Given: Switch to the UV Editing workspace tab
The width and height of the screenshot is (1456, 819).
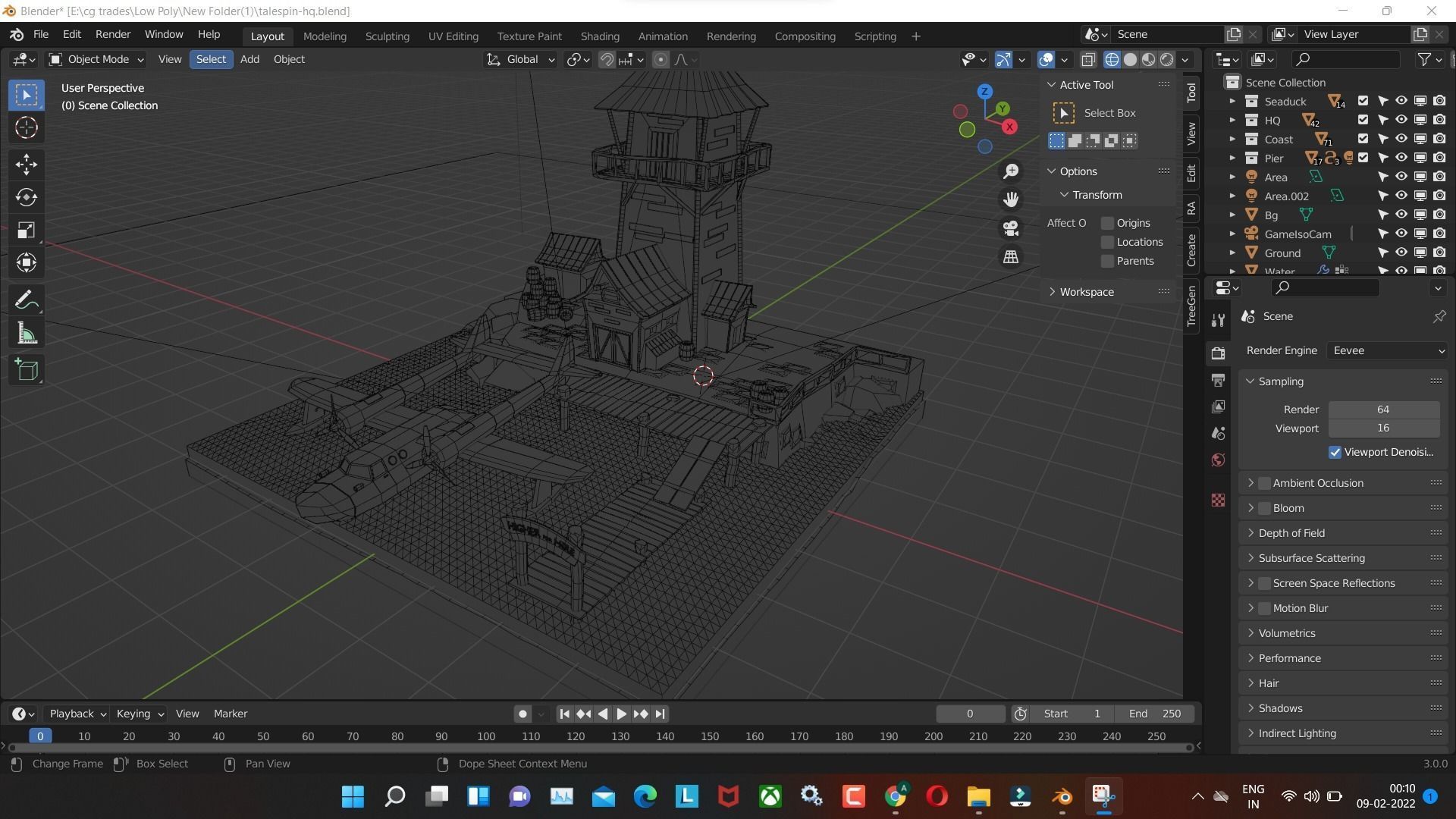Looking at the screenshot, I should tap(453, 36).
